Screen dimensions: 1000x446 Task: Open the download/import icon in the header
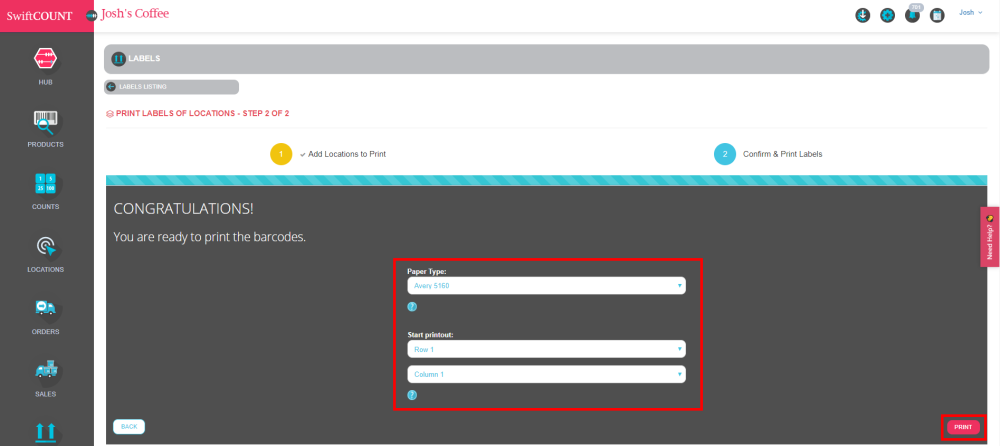(x=862, y=15)
